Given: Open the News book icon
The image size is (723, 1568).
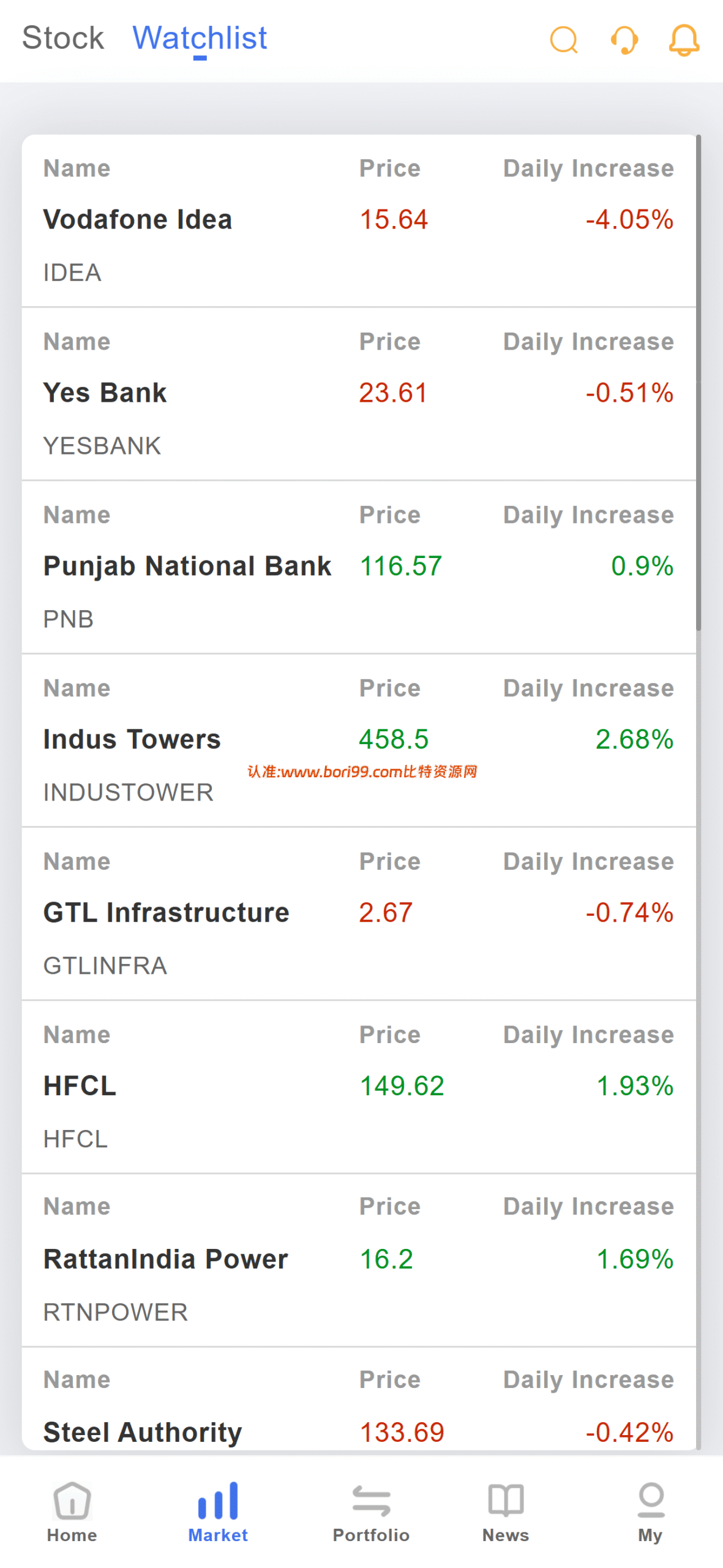Looking at the screenshot, I should click(x=506, y=1500).
